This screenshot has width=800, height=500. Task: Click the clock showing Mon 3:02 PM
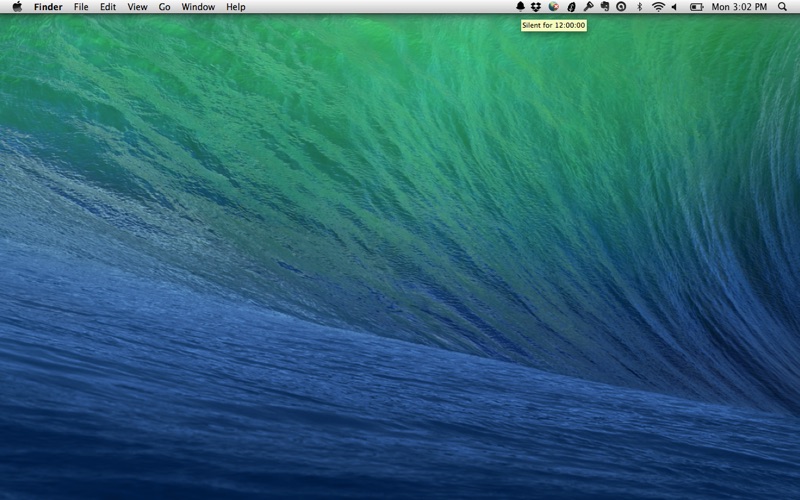739,7
